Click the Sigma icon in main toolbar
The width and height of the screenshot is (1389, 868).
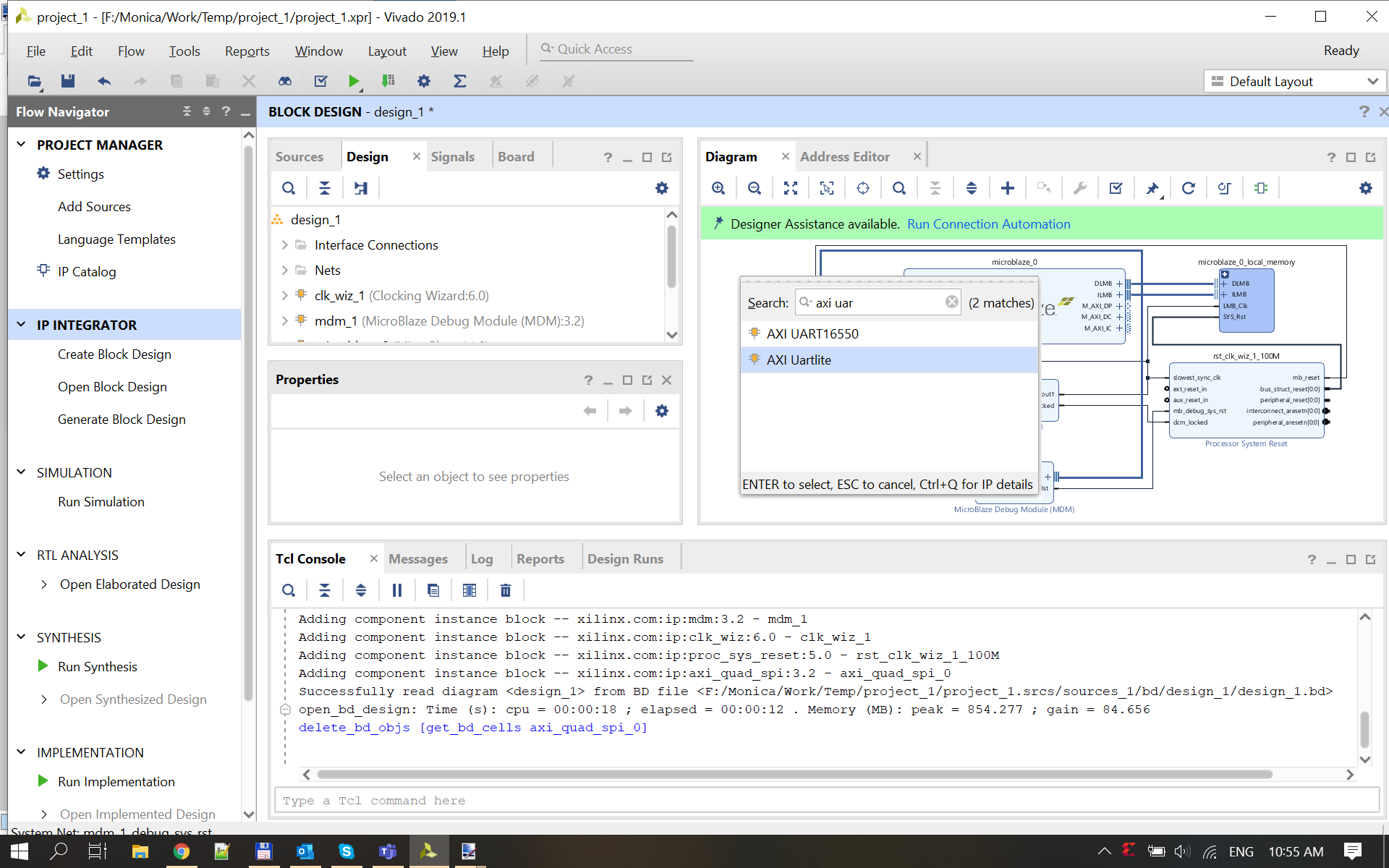460,81
